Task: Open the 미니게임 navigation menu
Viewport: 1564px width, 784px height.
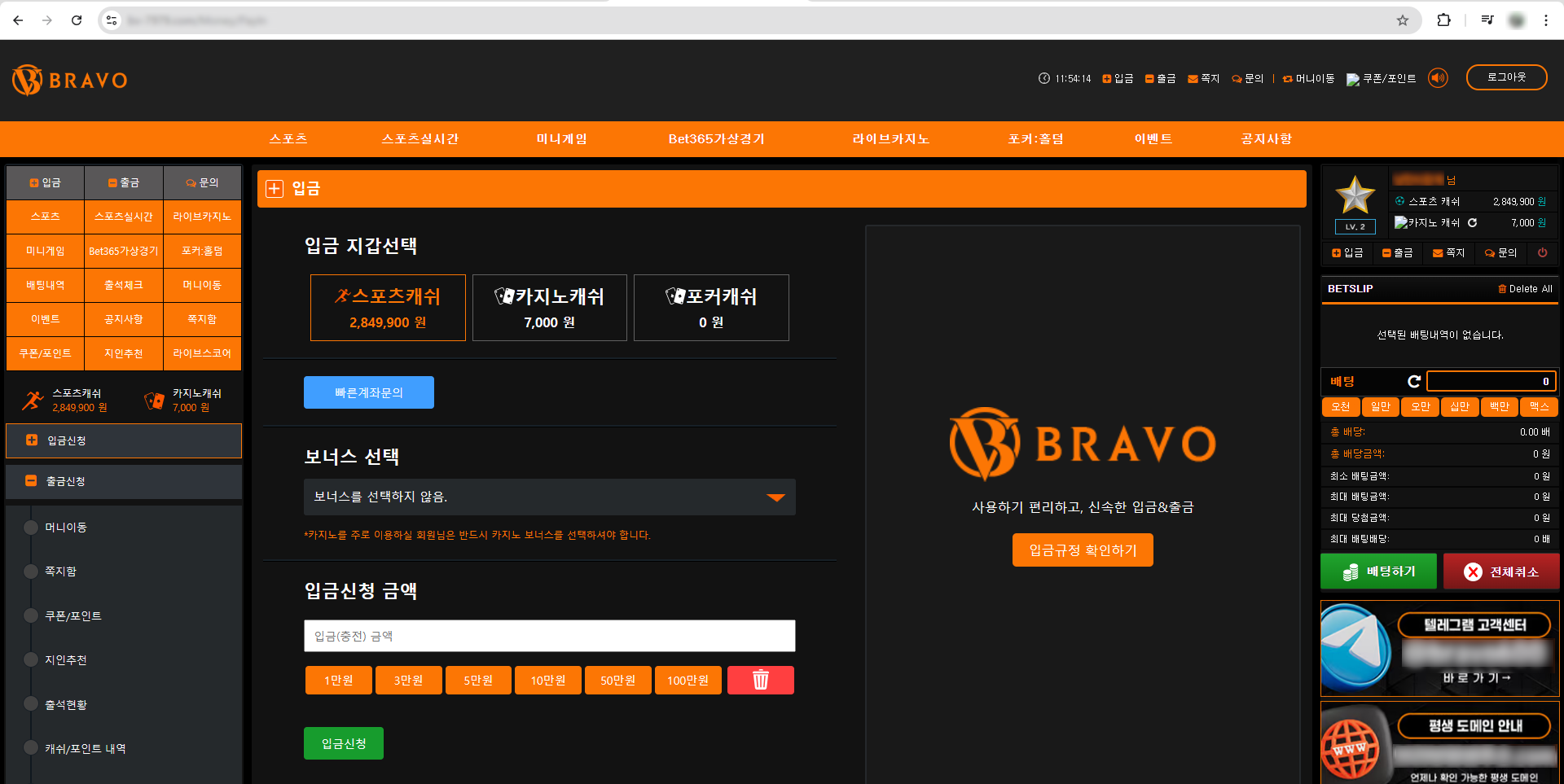Action: (562, 139)
